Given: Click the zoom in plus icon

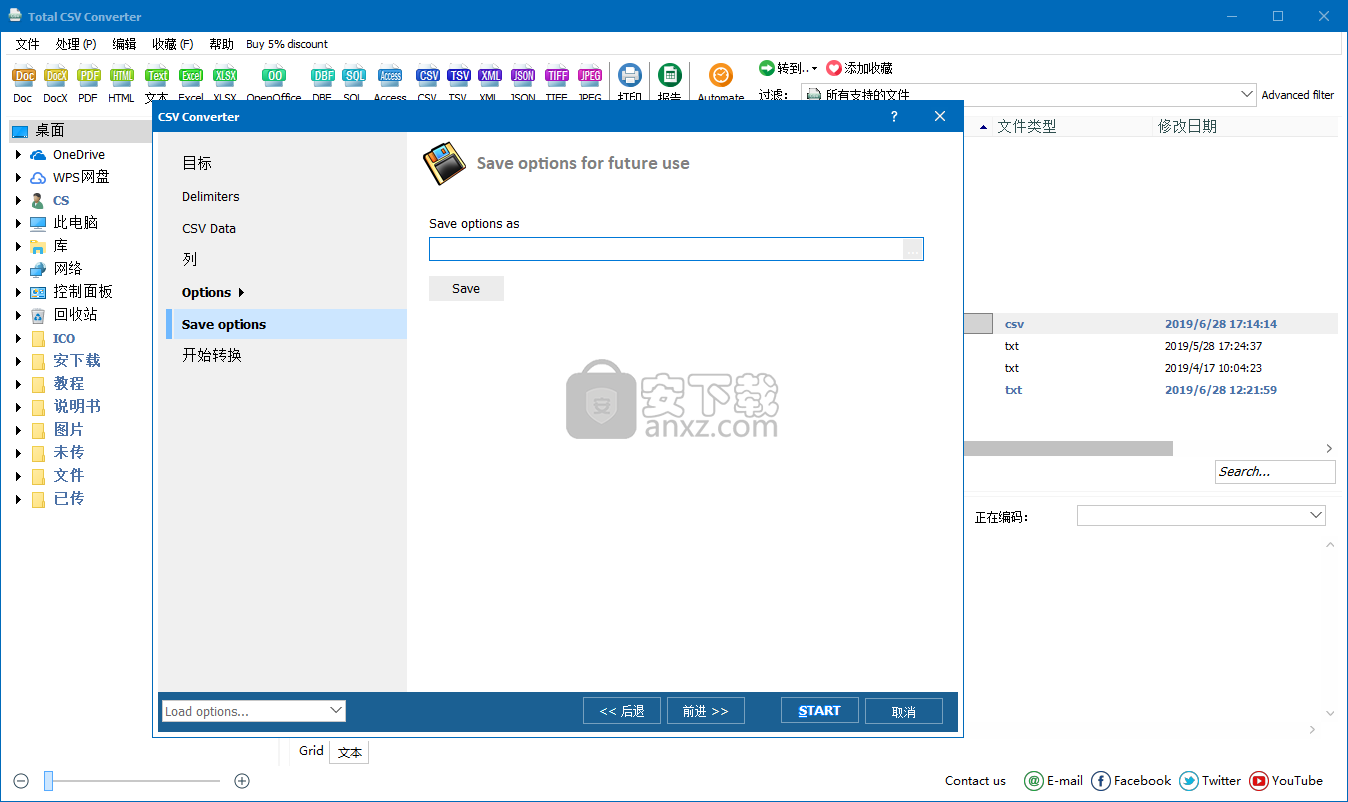Looking at the screenshot, I should point(242,781).
